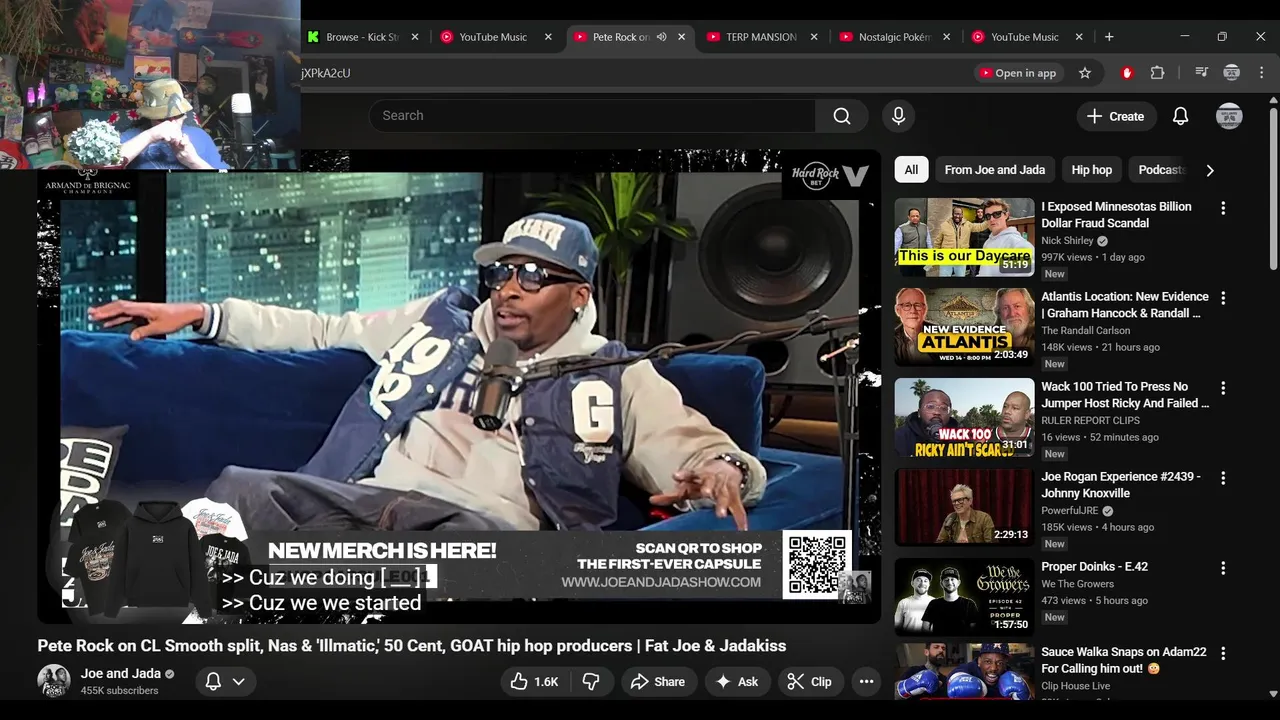
Task: Open options for Wack 100 video
Action: (x=1222, y=388)
